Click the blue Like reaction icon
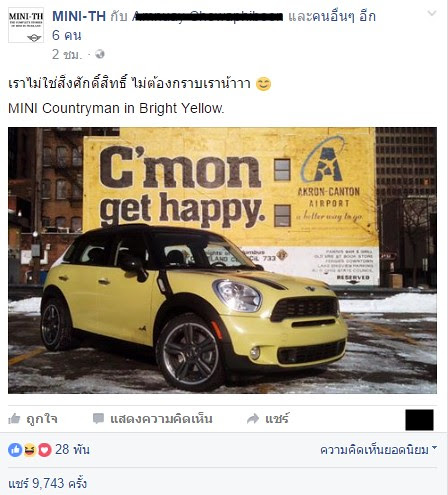448x495 pixels. [x=15, y=450]
